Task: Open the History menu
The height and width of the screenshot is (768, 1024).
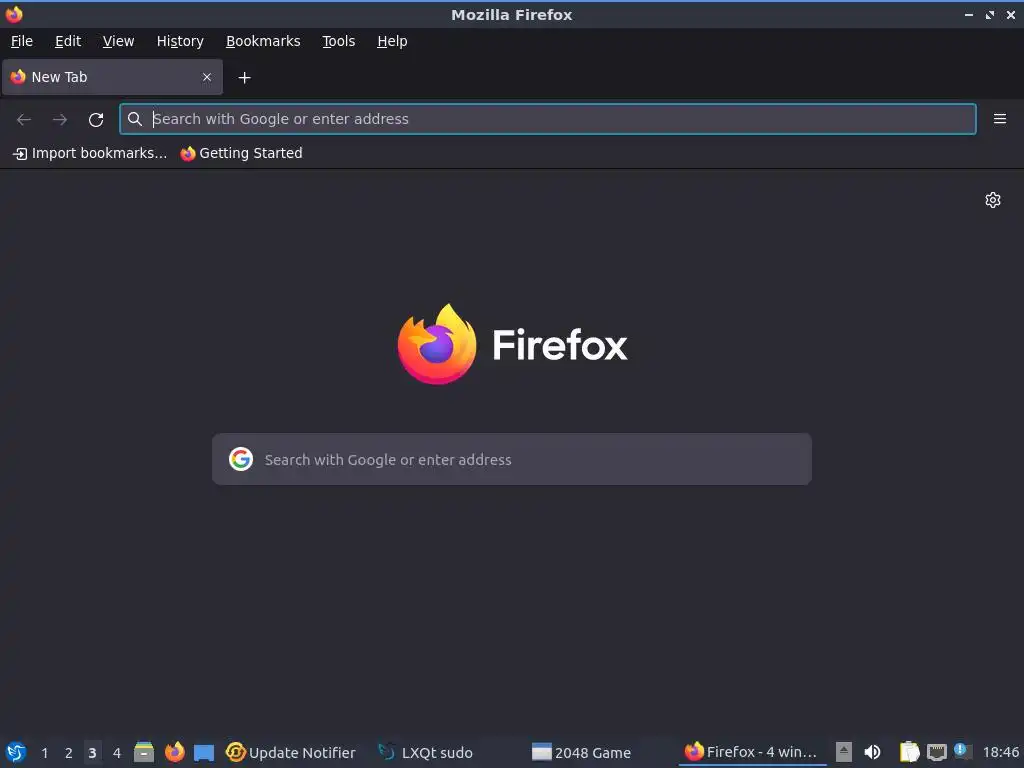Action: 180,41
